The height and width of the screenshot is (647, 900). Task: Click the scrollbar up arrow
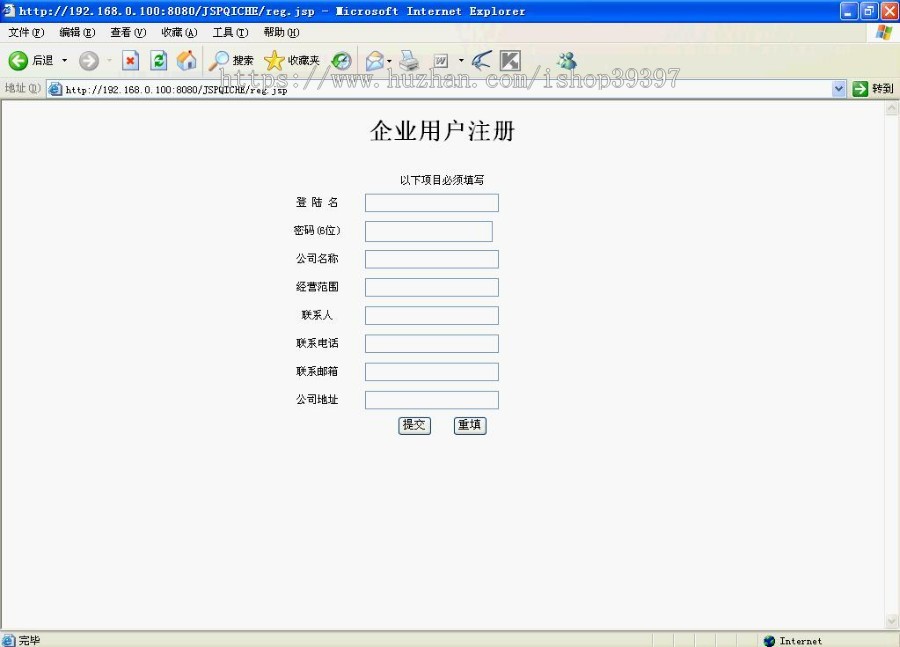coord(891,109)
